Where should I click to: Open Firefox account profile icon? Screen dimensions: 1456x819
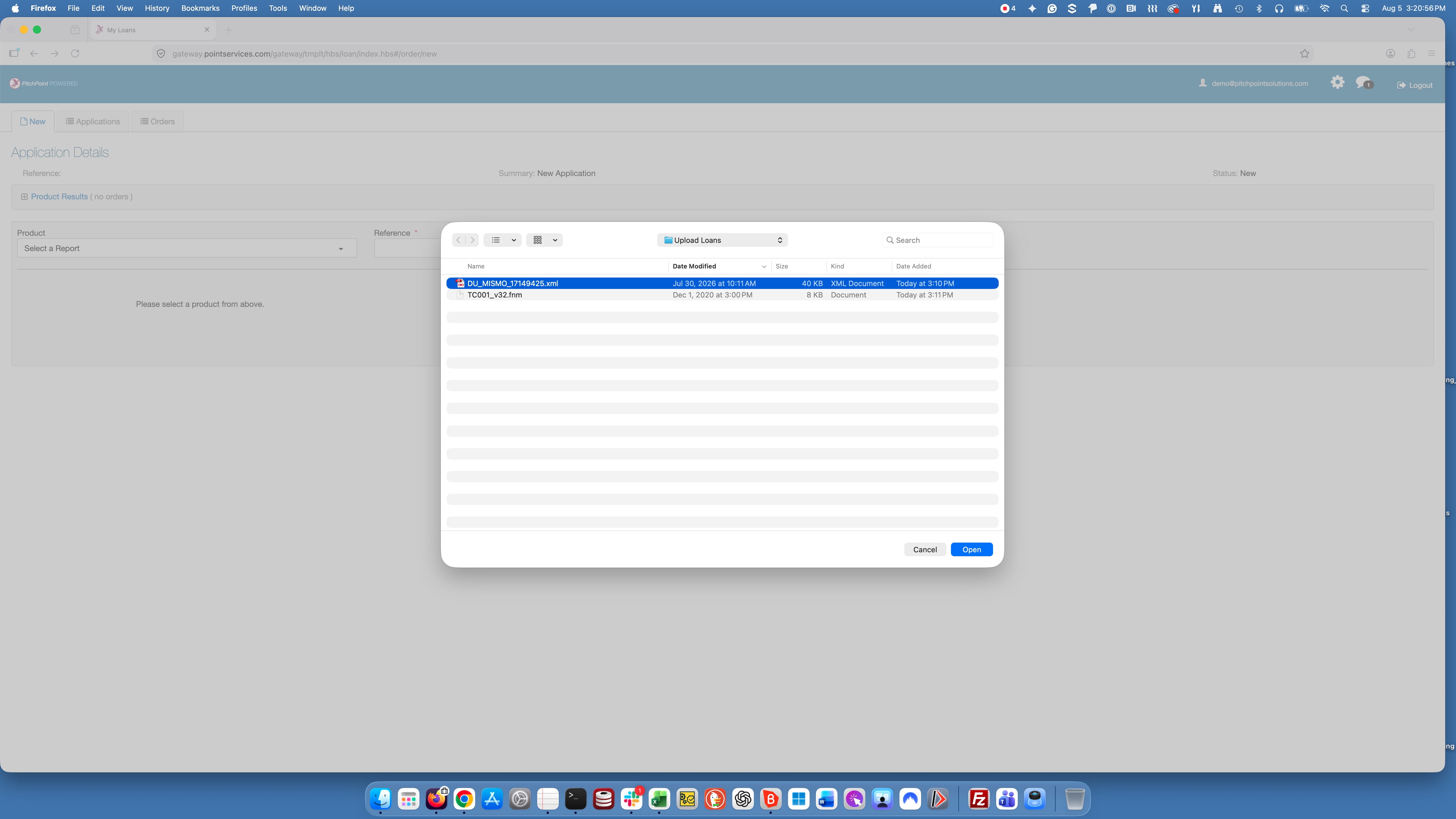pos(1390,54)
